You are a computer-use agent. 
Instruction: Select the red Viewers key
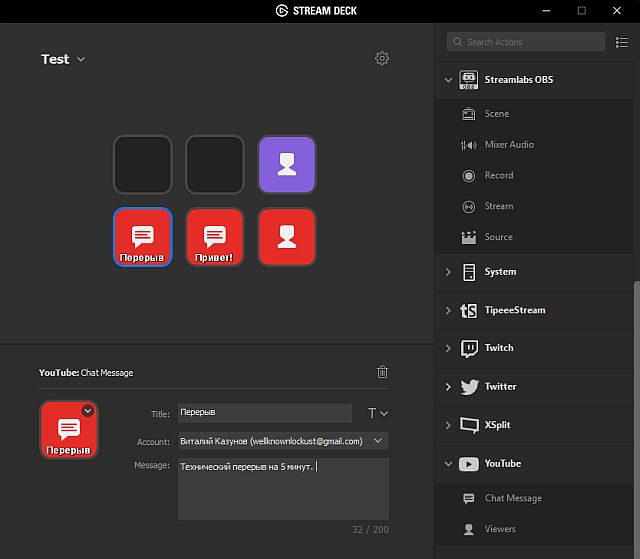[x=287, y=237]
